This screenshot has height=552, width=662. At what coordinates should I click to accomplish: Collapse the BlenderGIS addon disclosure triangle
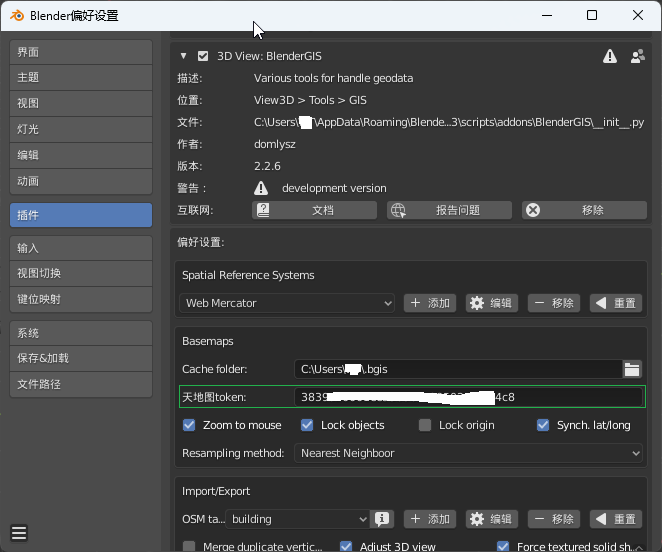pos(183,56)
